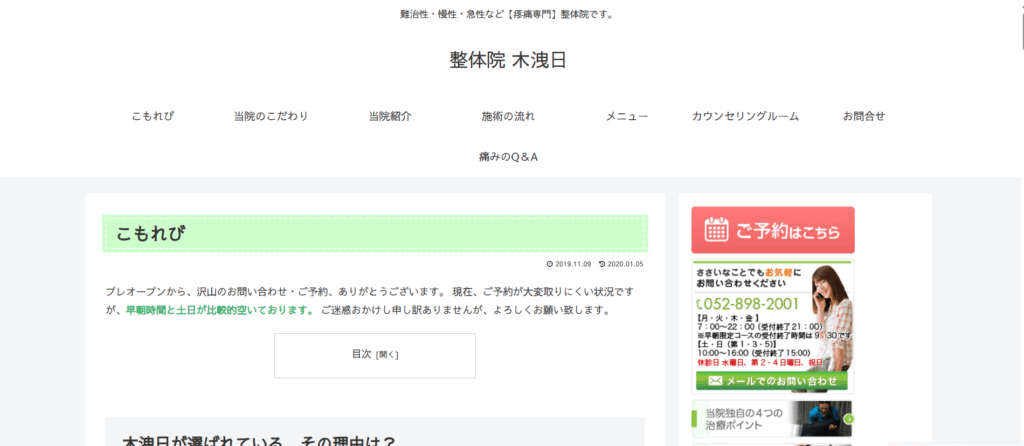Screen dimensions: 1024x446
Task: Open the 施術の流れ page
Action: (x=508, y=116)
